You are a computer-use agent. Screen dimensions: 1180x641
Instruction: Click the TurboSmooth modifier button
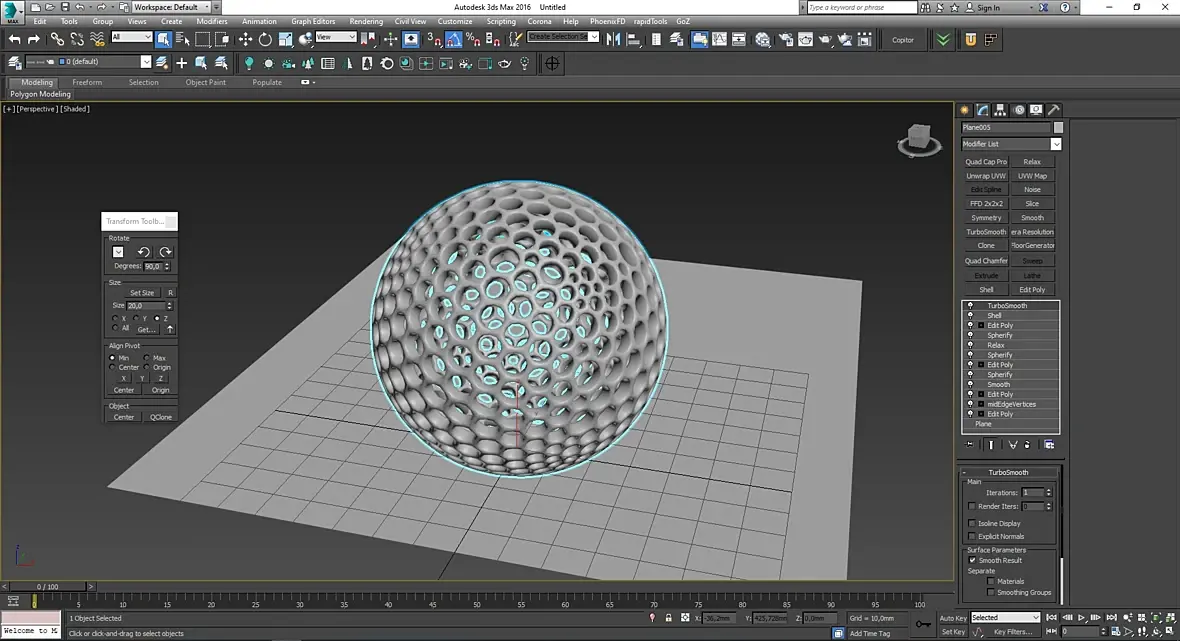click(986, 232)
